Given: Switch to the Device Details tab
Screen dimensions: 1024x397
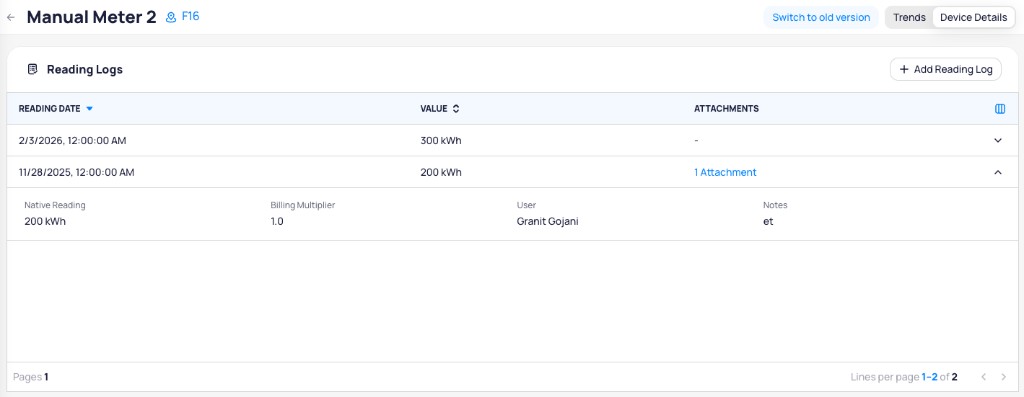Looking at the screenshot, I should click(973, 18).
